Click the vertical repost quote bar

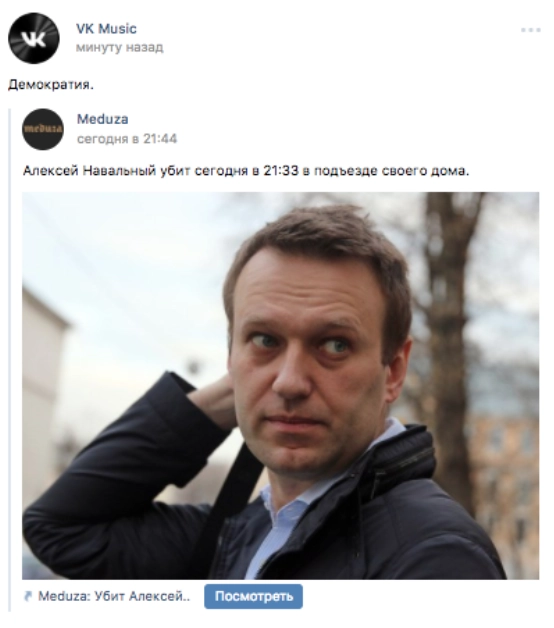point(10,360)
